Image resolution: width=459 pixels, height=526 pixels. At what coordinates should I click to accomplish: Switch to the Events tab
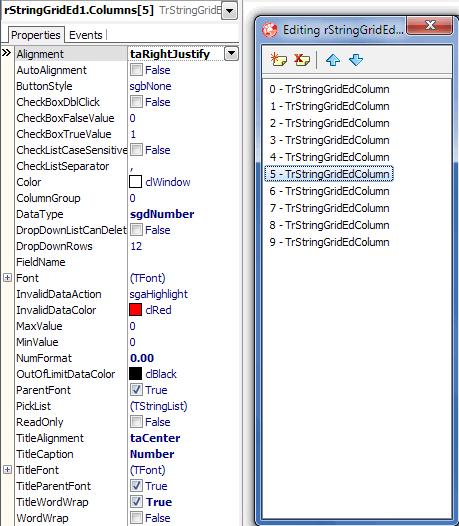tap(86, 35)
